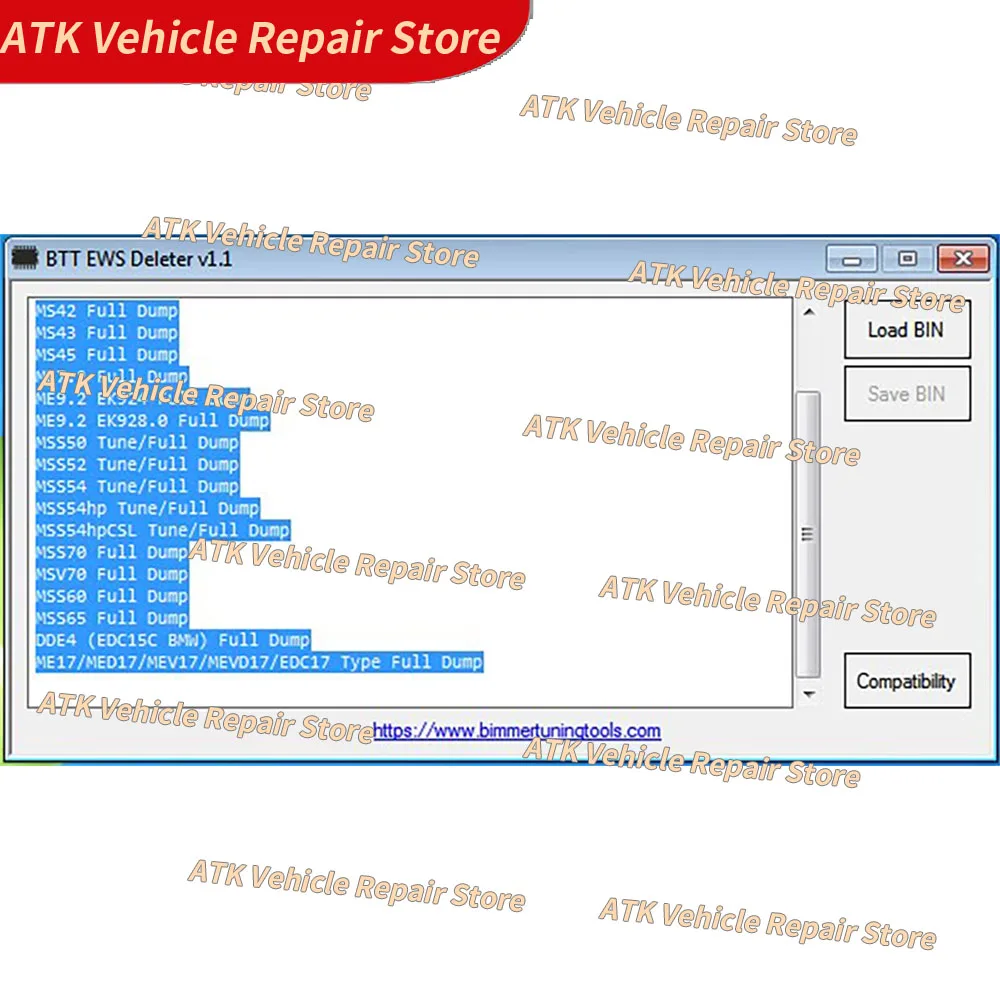Select MSV70 Full Dump row
The width and height of the screenshot is (1000, 1000).
[x=112, y=574]
